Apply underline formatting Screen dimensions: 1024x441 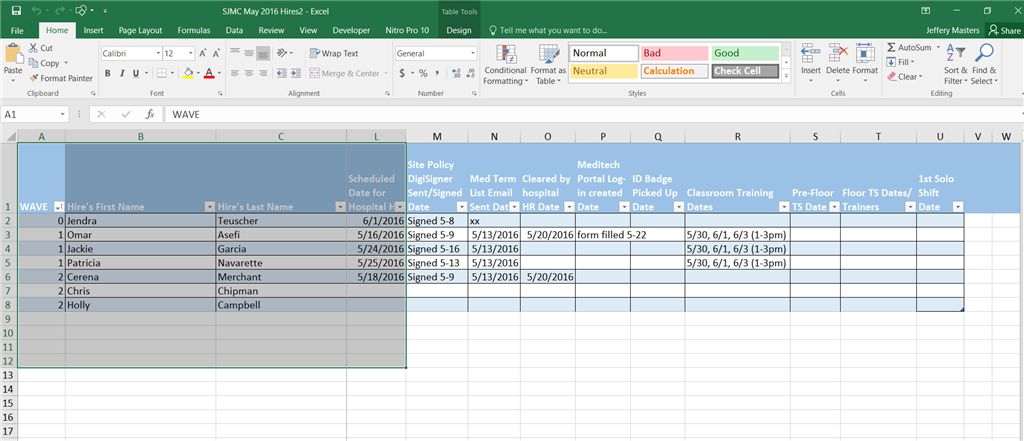pyautogui.click(x=136, y=73)
